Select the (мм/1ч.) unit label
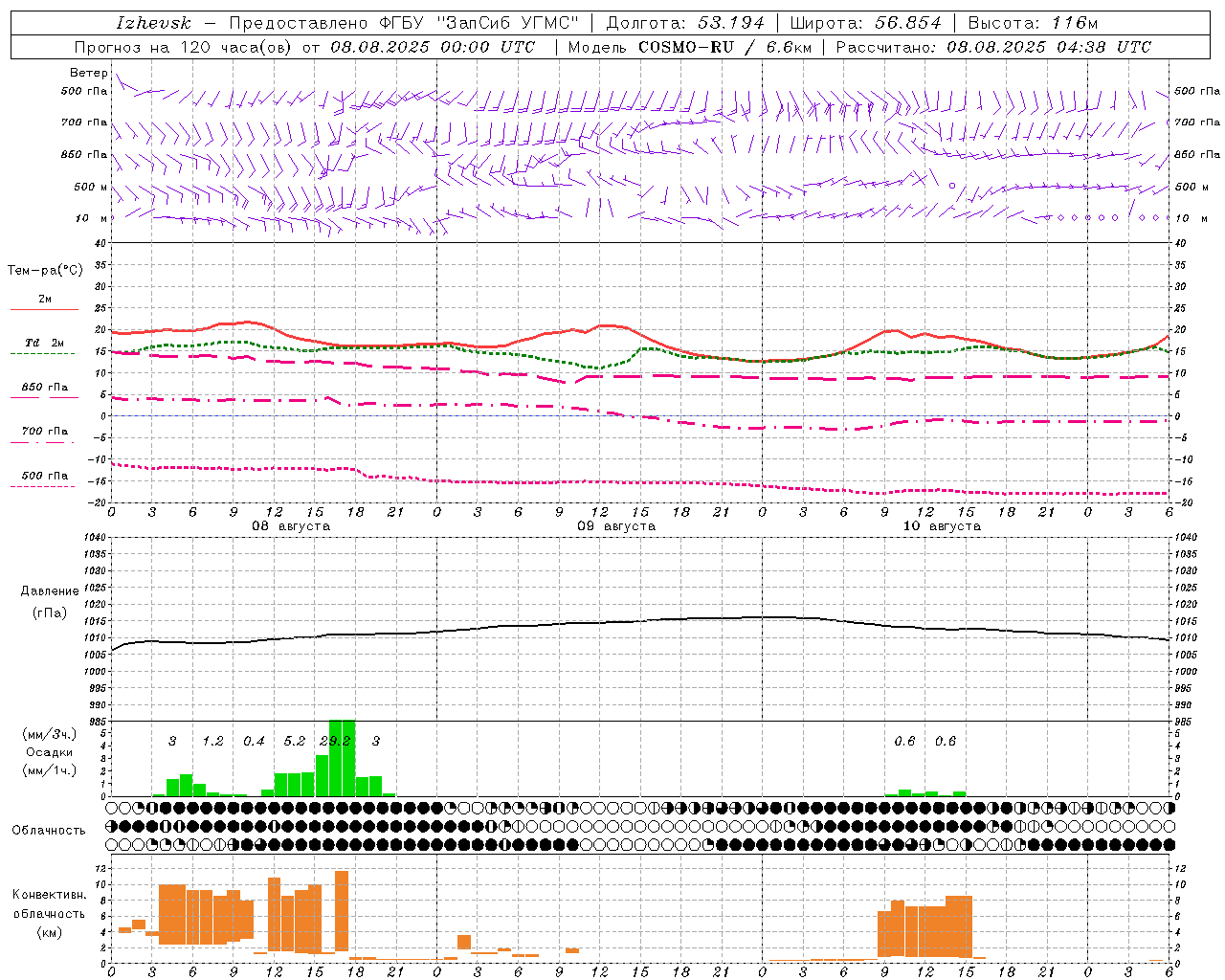Screen dimensions: 1225x980 point(50,770)
